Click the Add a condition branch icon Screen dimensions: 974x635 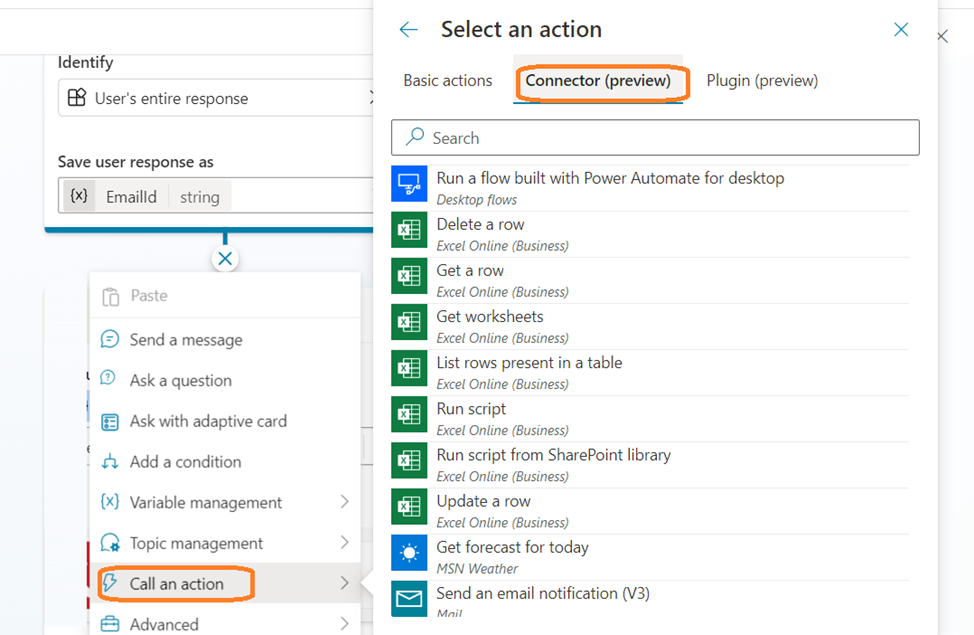[110, 462]
